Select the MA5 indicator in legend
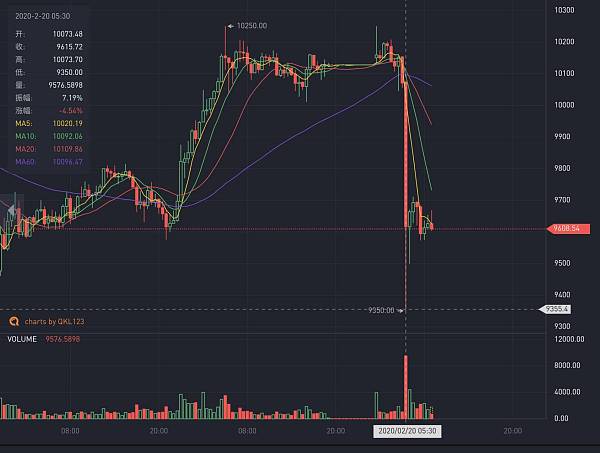This screenshot has height=453, width=600. tap(26, 120)
